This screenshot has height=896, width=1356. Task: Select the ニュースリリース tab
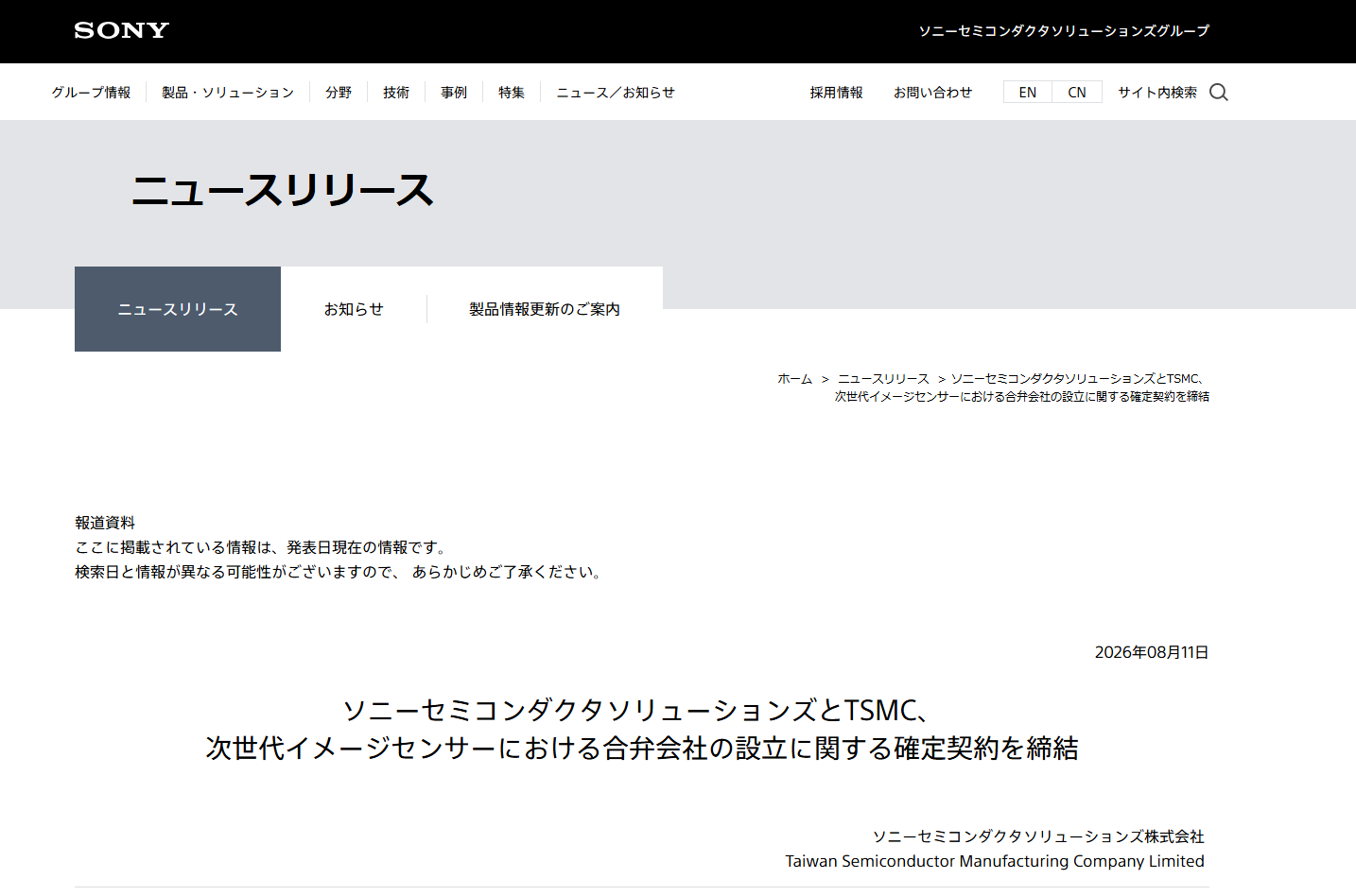point(178,309)
